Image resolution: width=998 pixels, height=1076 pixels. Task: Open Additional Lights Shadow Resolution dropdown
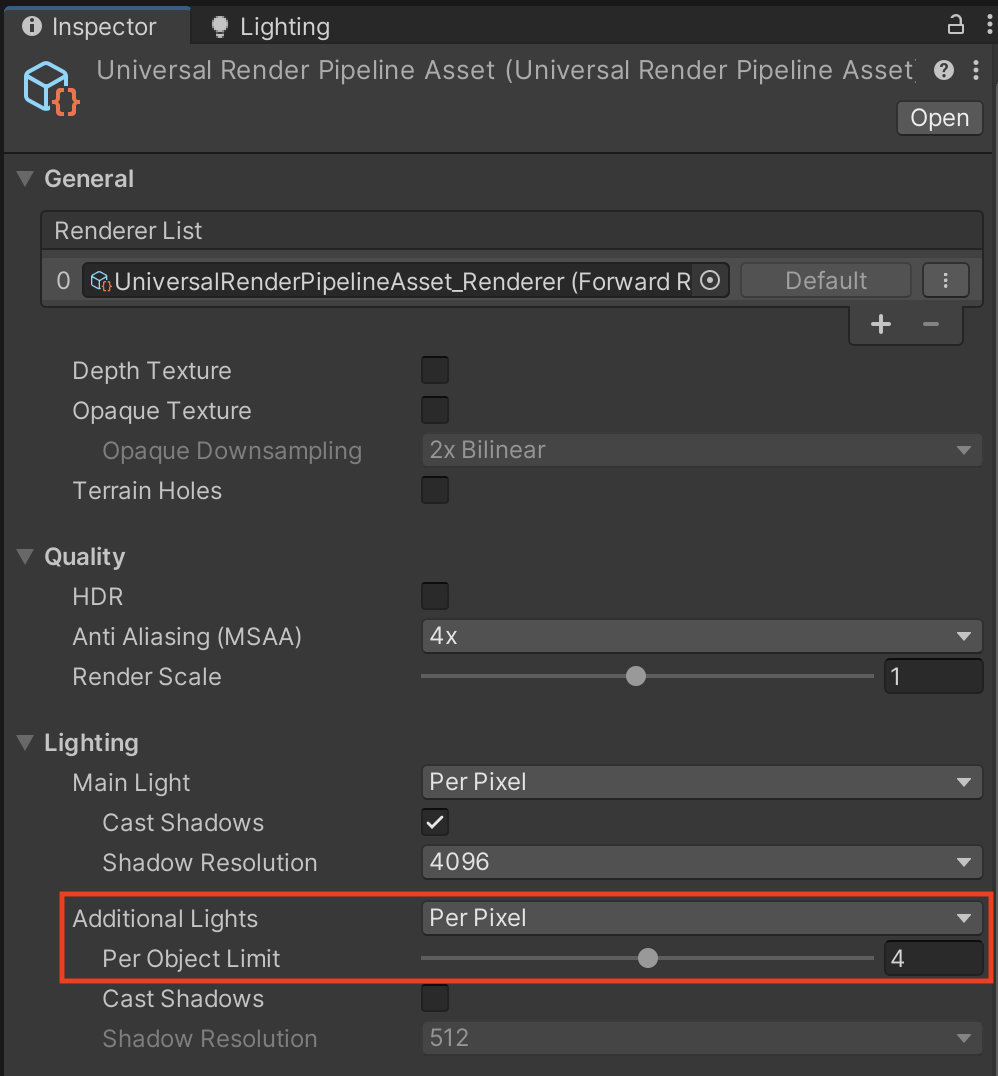point(701,1038)
